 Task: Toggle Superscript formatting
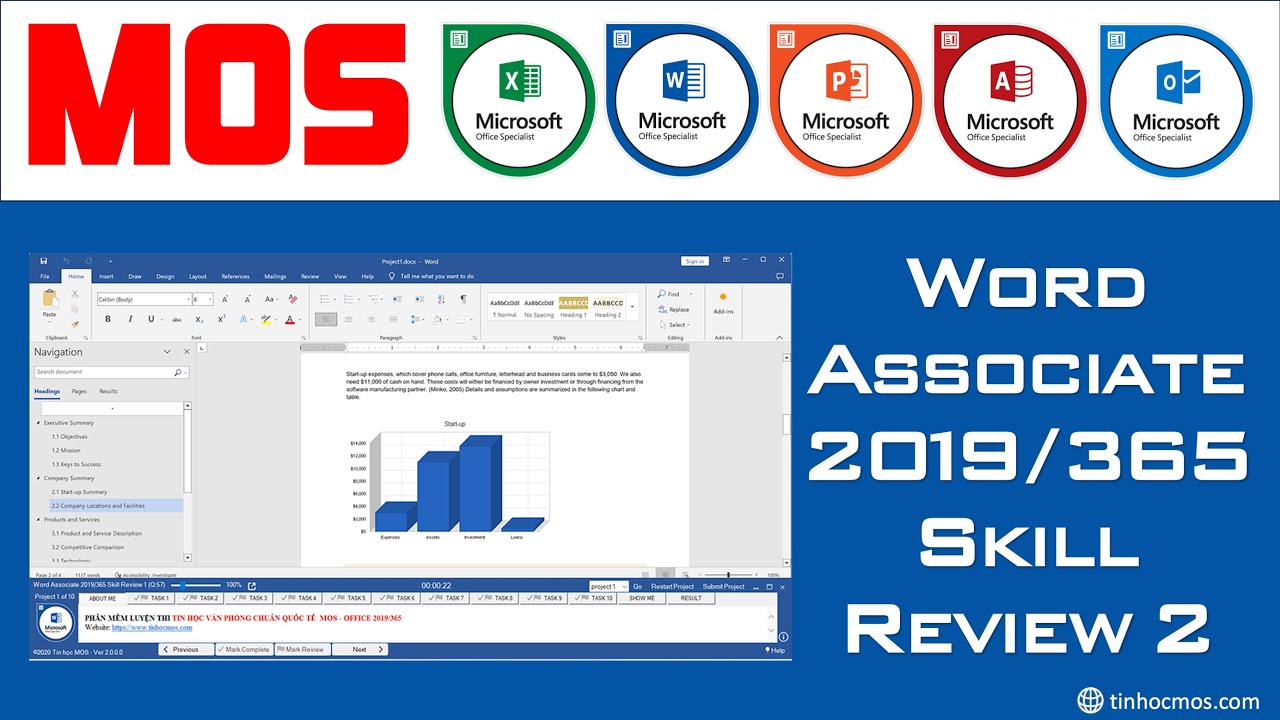pyautogui.click(x=222, y=319)
